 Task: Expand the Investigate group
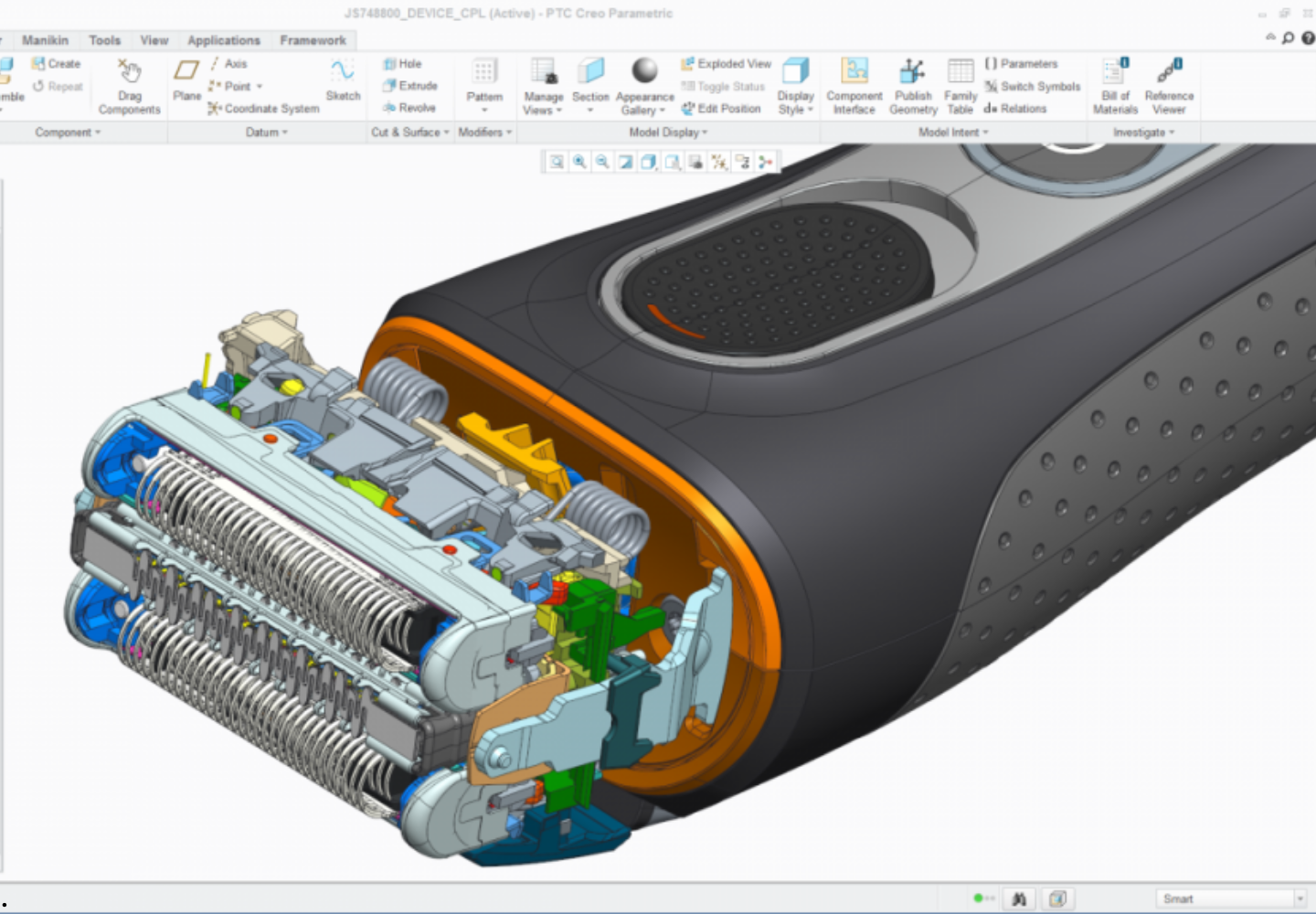(x=1143, y=133)
